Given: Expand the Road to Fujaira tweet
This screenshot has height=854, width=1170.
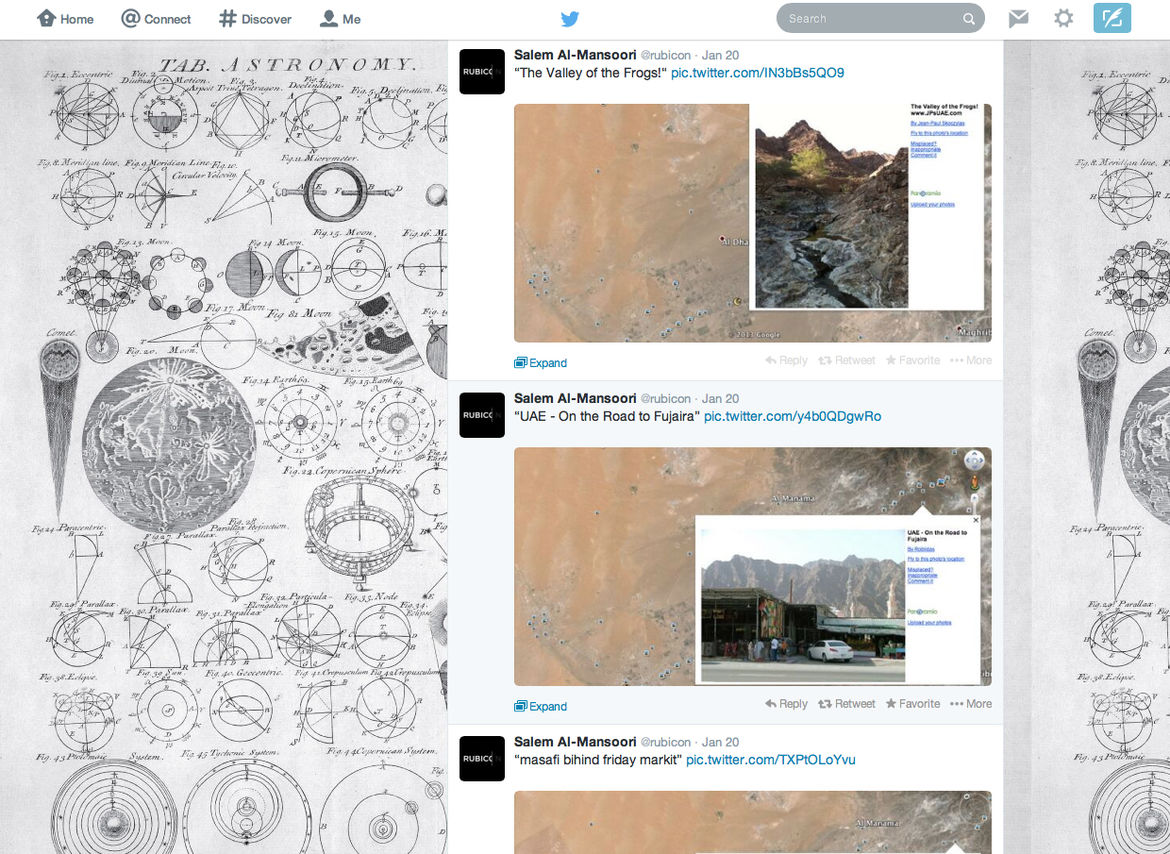Looking at the screenshot, I should click(x=541, y=706).
